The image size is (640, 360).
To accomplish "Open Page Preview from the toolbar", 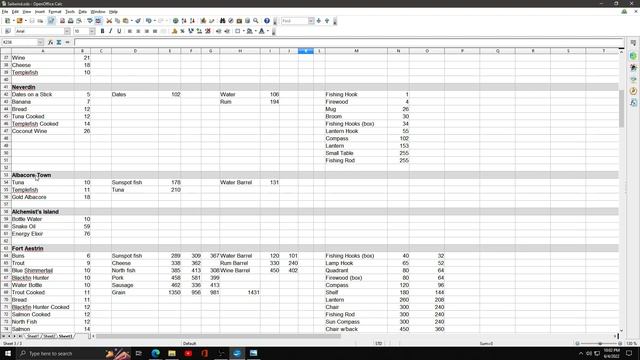I will (x=79, y=21).
